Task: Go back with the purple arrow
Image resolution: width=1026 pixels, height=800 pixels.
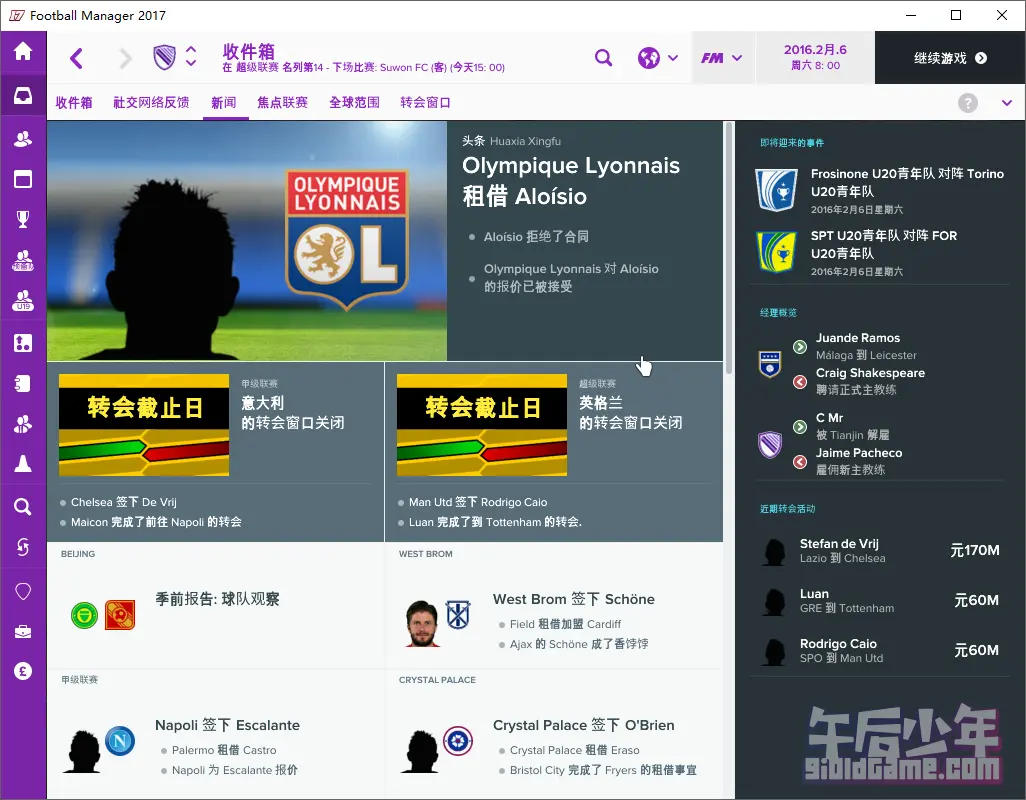Action: click(x=77, y=58)
